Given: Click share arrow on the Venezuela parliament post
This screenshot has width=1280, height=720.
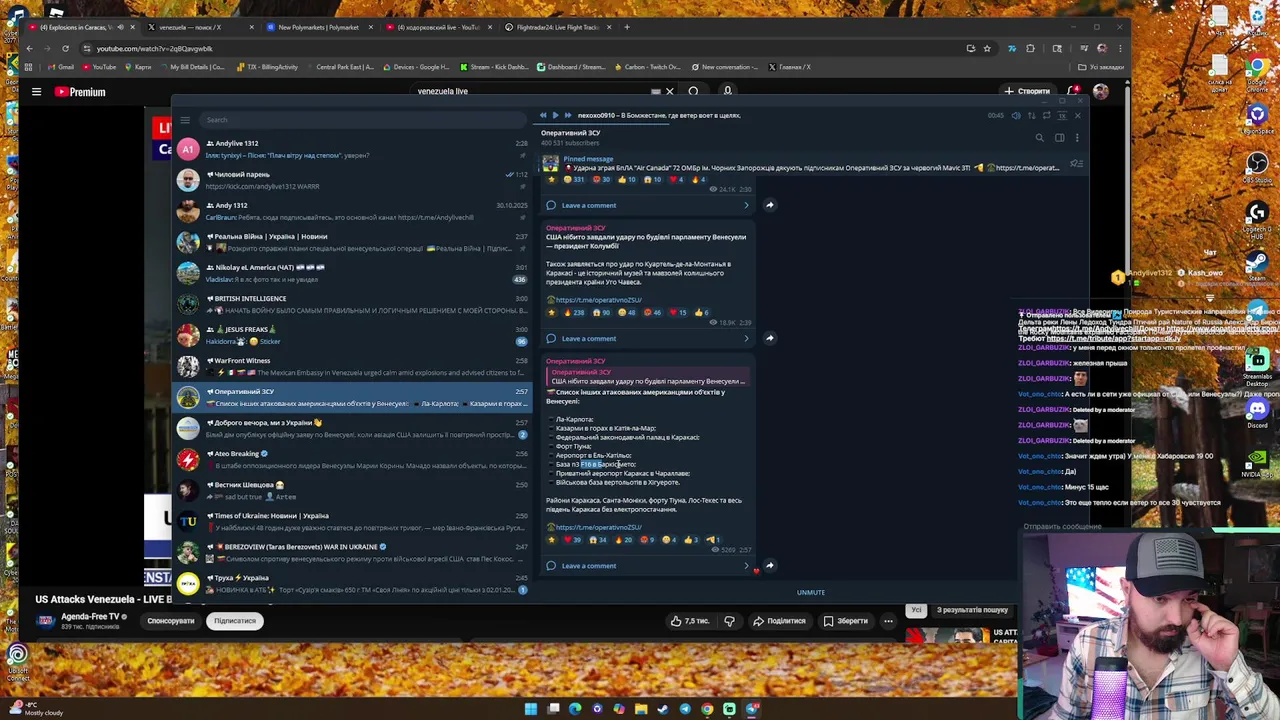Looking at the screenshot, I should (x=769, y=338).
